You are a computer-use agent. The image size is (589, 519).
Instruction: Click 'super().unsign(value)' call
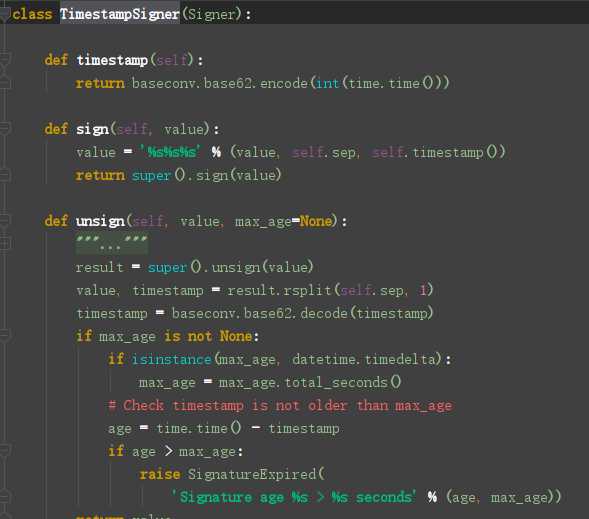point(230,267)
